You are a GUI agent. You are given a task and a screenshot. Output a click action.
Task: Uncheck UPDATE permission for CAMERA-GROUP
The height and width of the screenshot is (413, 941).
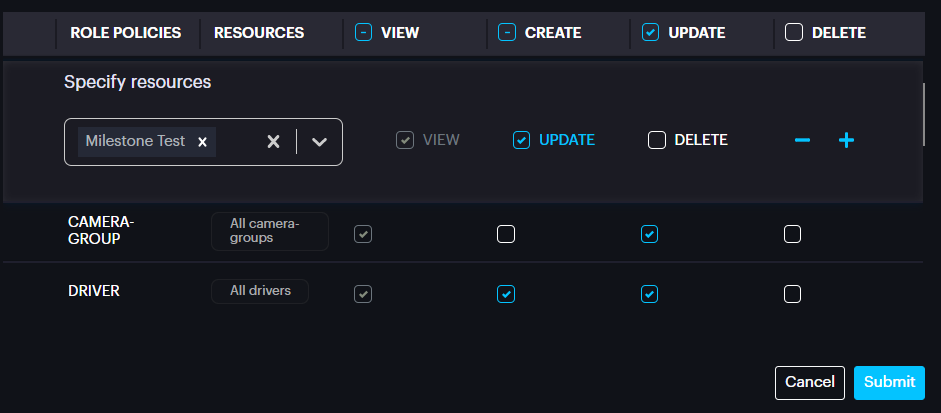[650, 234]
